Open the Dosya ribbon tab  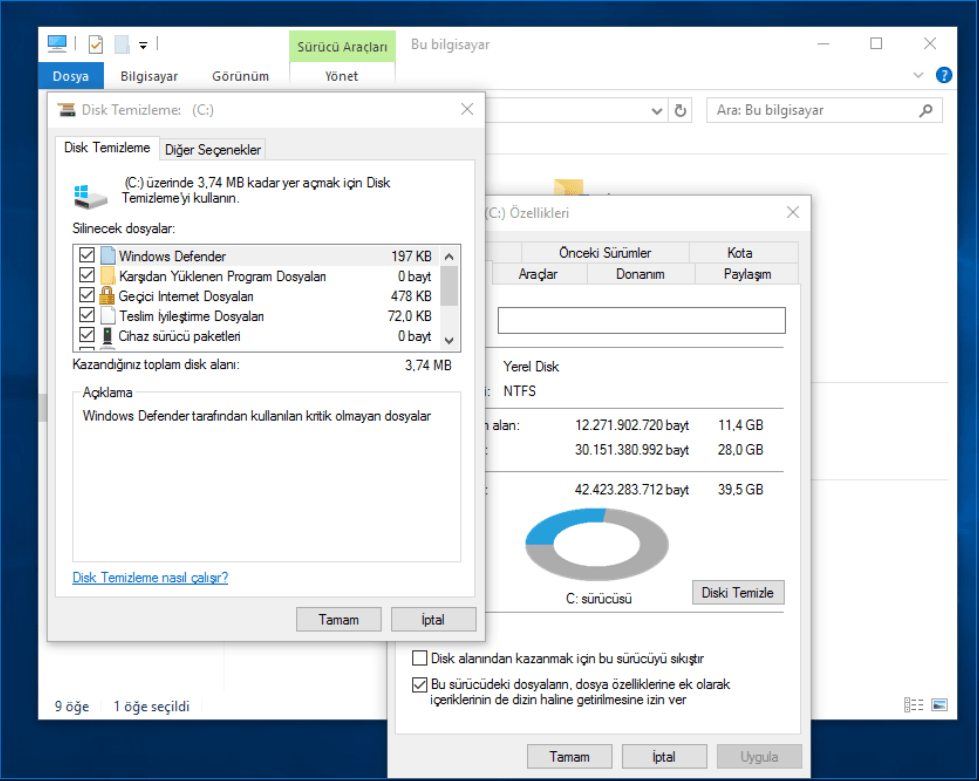tap(71, 76)
